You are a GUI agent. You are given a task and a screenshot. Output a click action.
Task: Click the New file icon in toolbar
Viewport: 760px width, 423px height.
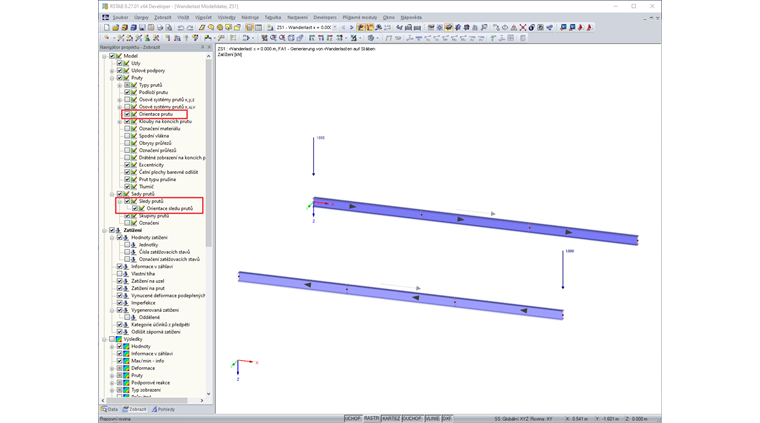point(107,28)
